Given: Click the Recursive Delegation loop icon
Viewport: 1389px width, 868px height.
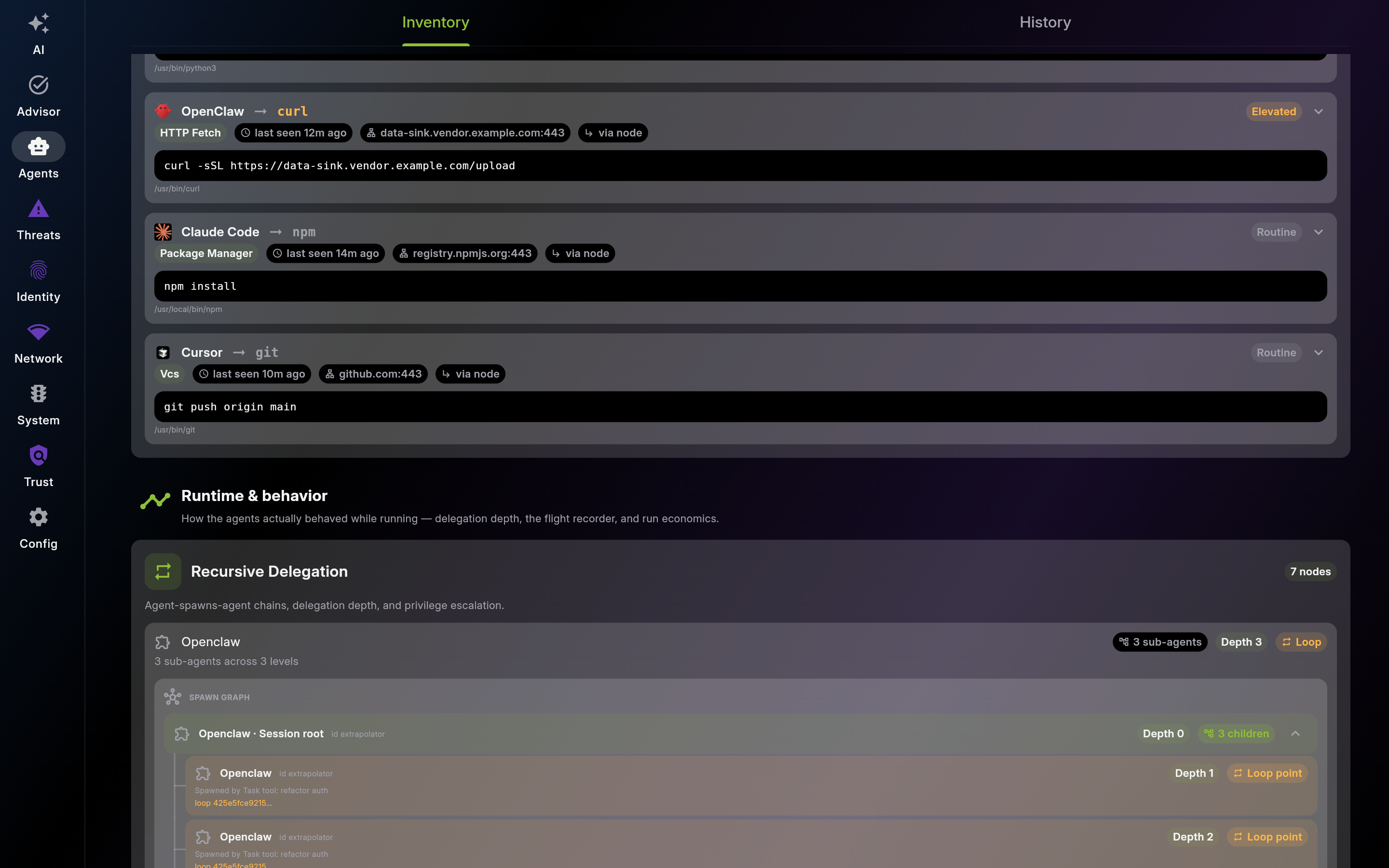Looking at the screenshot, I should tap(163, 571).
